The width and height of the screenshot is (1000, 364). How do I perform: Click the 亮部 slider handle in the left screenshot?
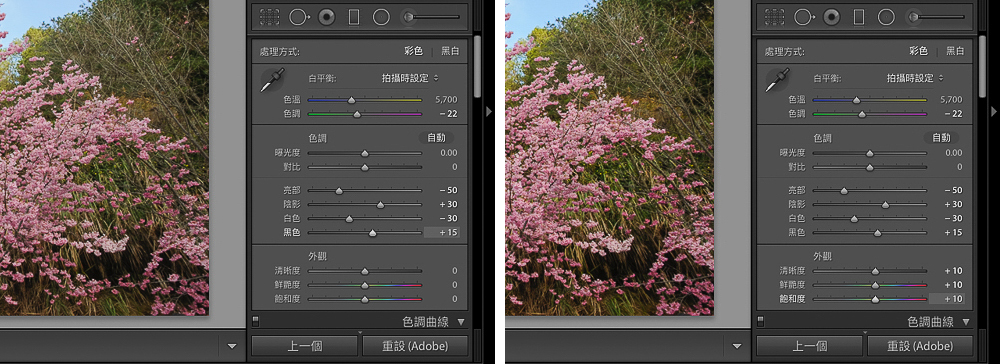[339, 191]
